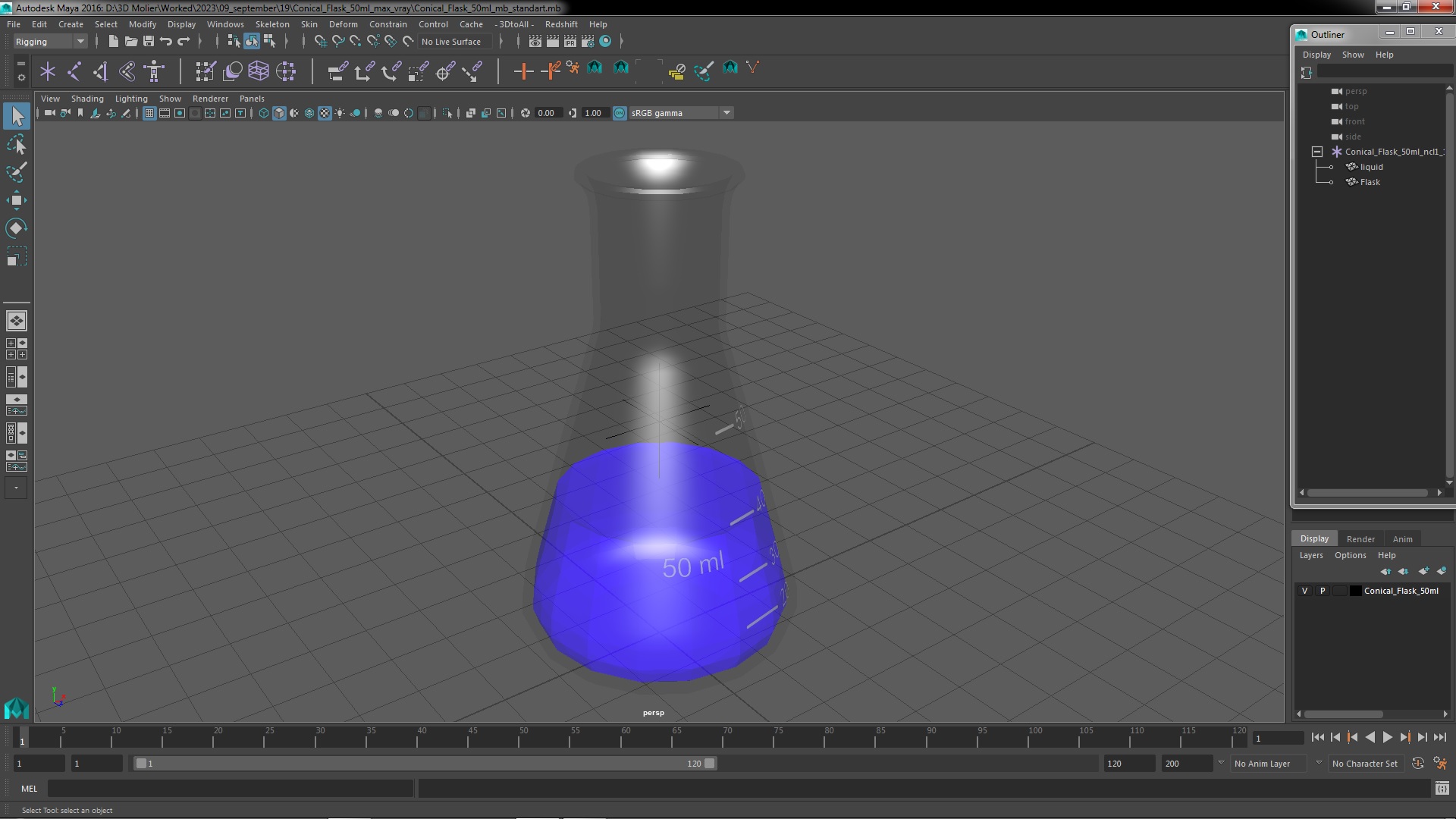Open the viewport Shading menu
The width and height of the screenshot is (1456, 819).
[x=87, y=99]
